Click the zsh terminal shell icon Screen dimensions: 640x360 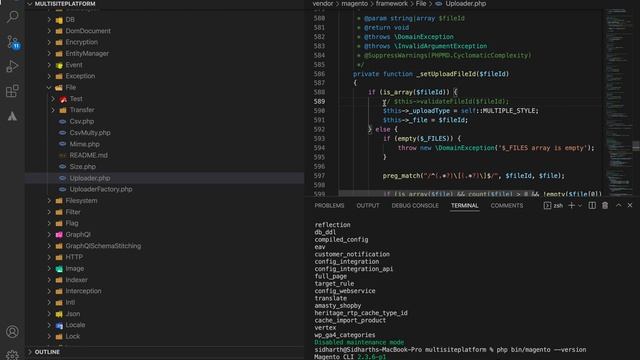[x=547, y=206]
